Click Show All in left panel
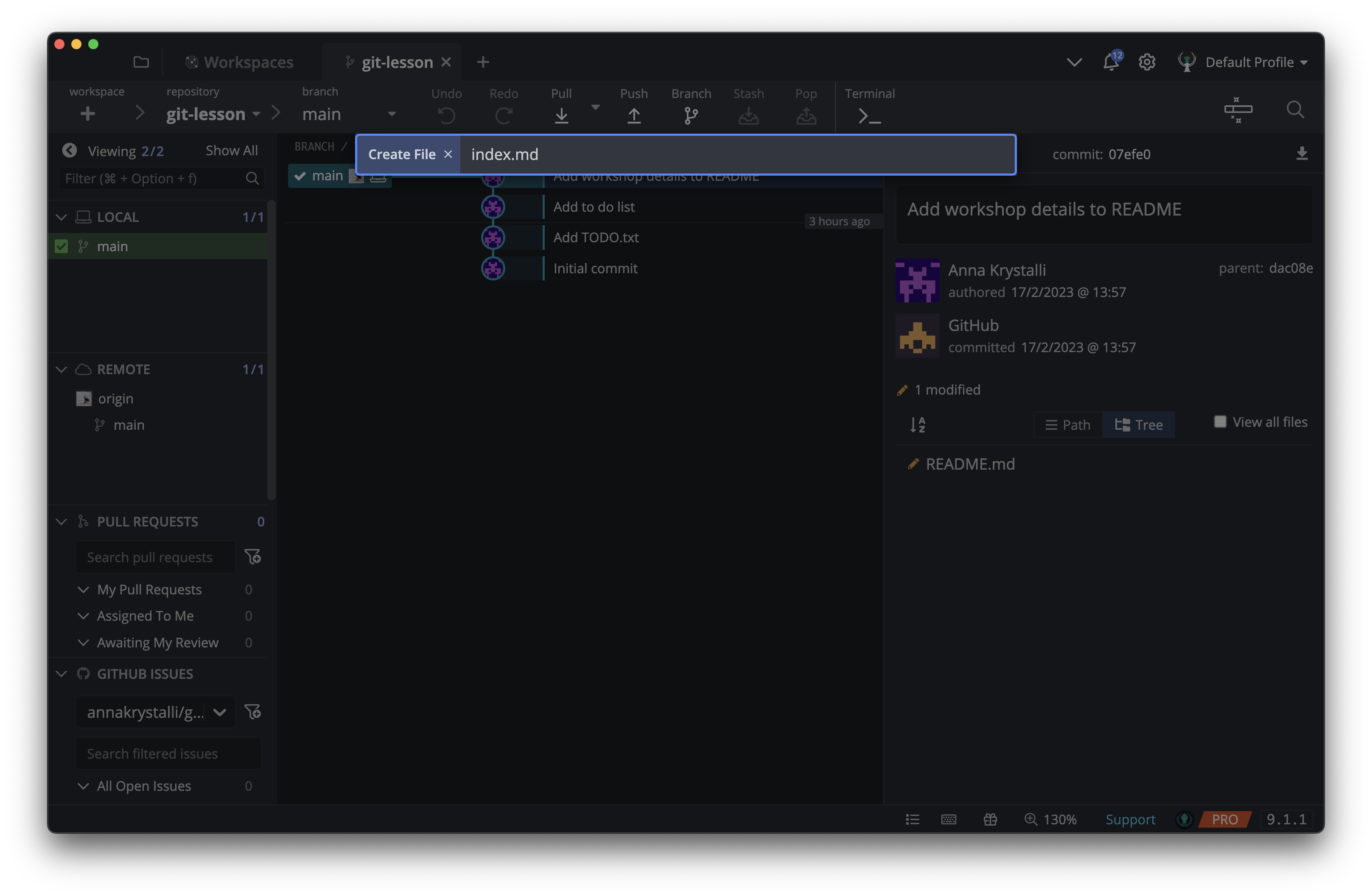The image size is (1372, 896). [x=231, y=151]
